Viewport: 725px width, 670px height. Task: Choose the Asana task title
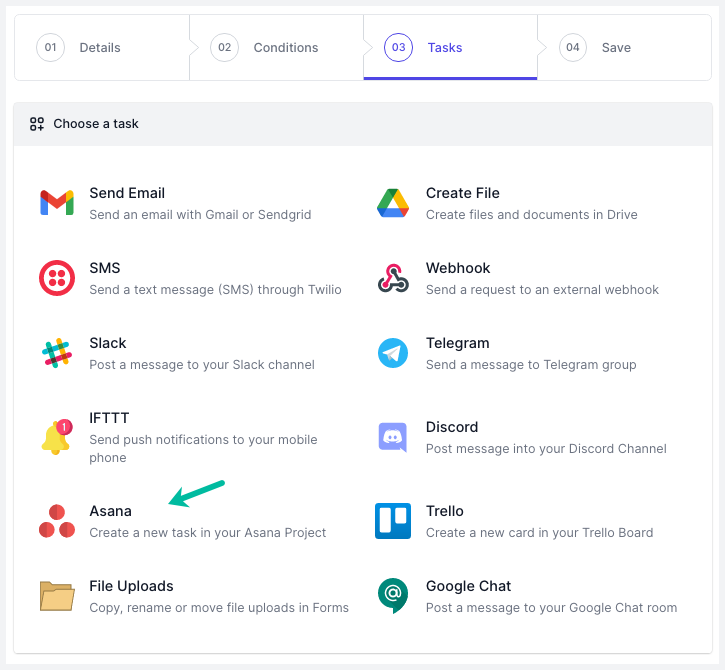pos(110,511)
